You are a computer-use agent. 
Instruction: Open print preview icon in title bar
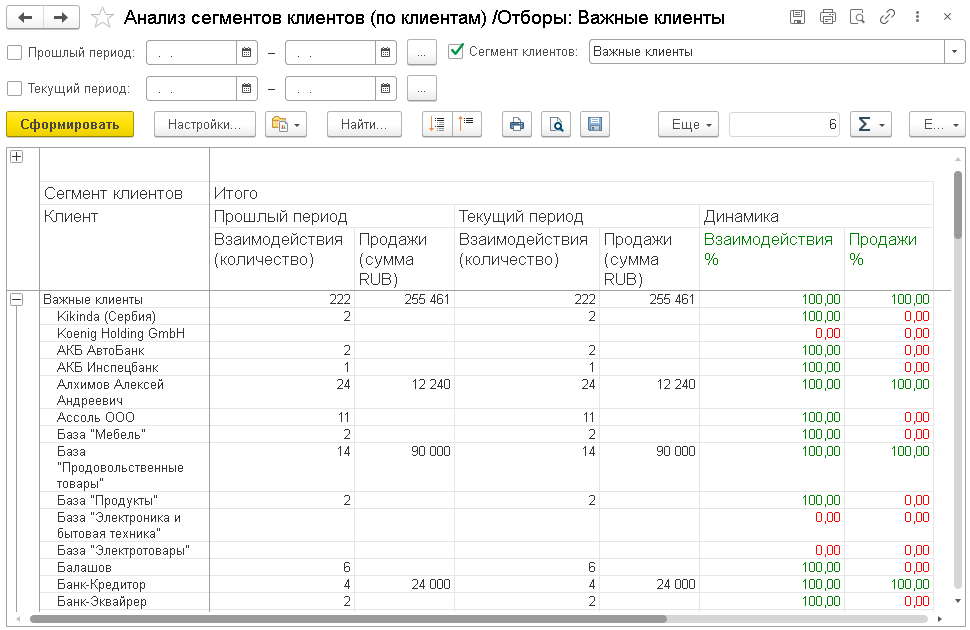(x=857, y=17)
